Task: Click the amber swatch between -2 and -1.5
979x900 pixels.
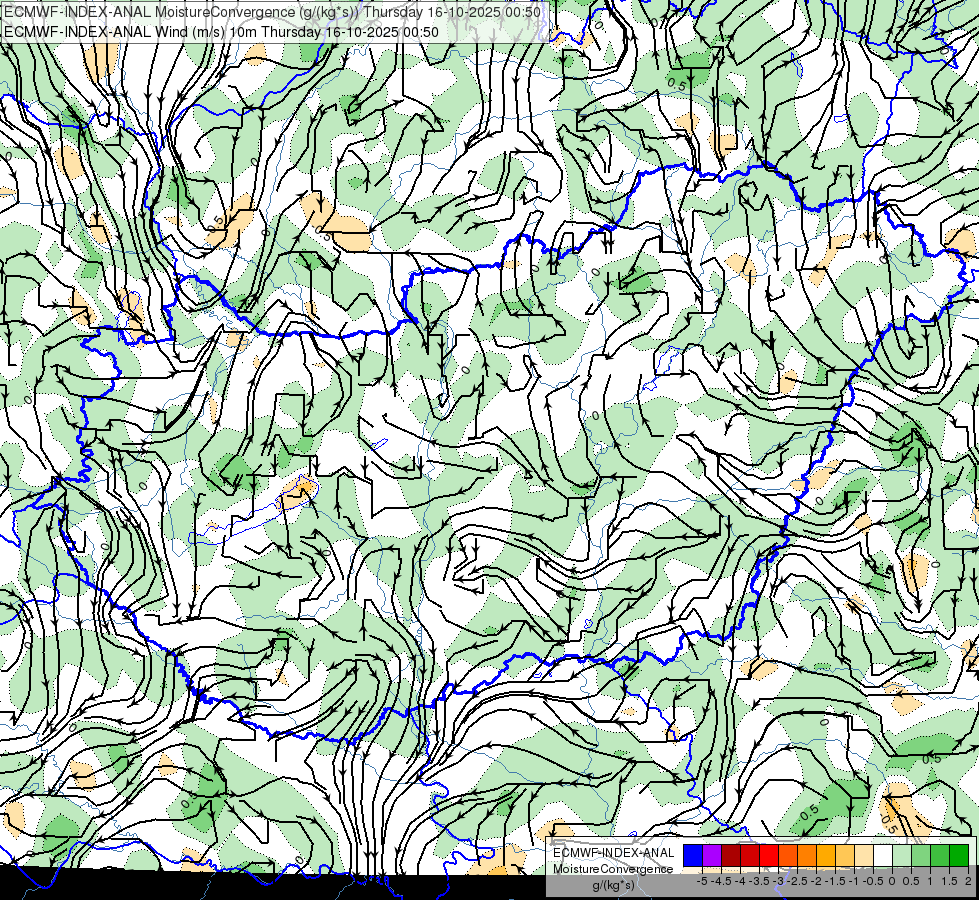Action: (826, 856)
